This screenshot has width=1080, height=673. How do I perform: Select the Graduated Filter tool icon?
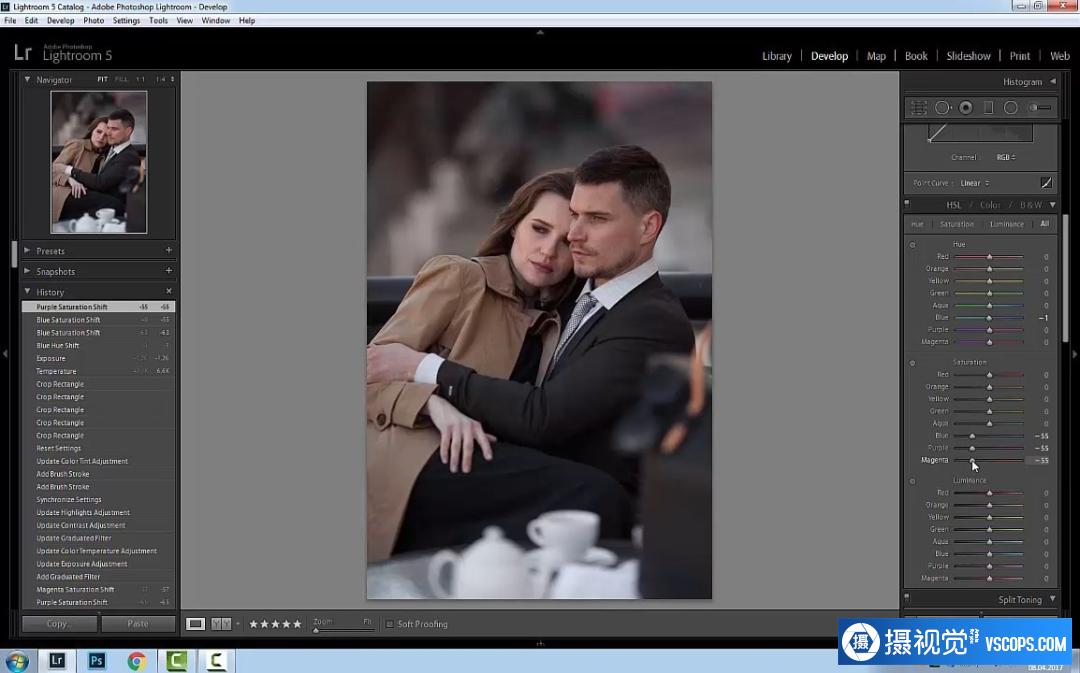(x=988, y=107)
